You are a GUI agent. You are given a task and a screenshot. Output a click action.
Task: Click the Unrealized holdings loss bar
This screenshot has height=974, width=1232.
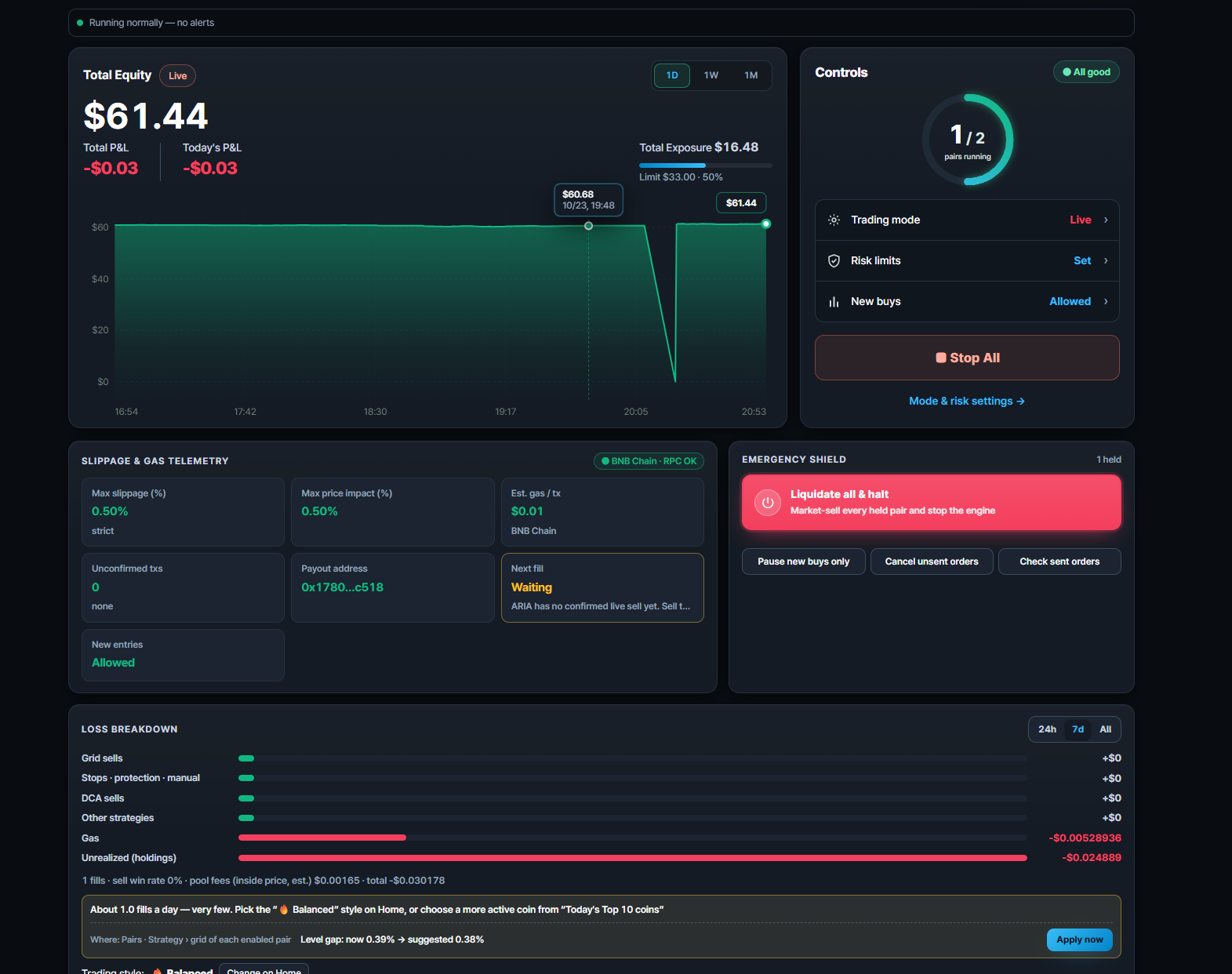click(x=633, y=858)
